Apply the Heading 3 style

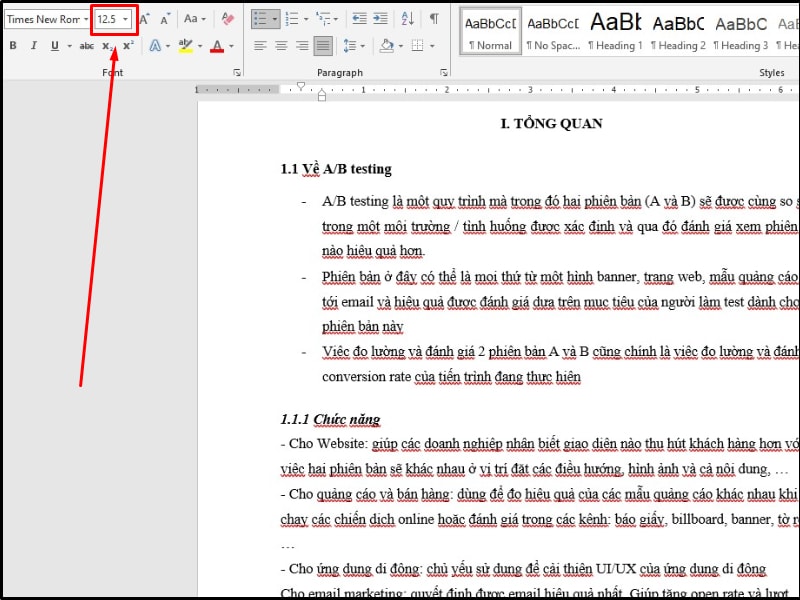click(x=741, y=32)
